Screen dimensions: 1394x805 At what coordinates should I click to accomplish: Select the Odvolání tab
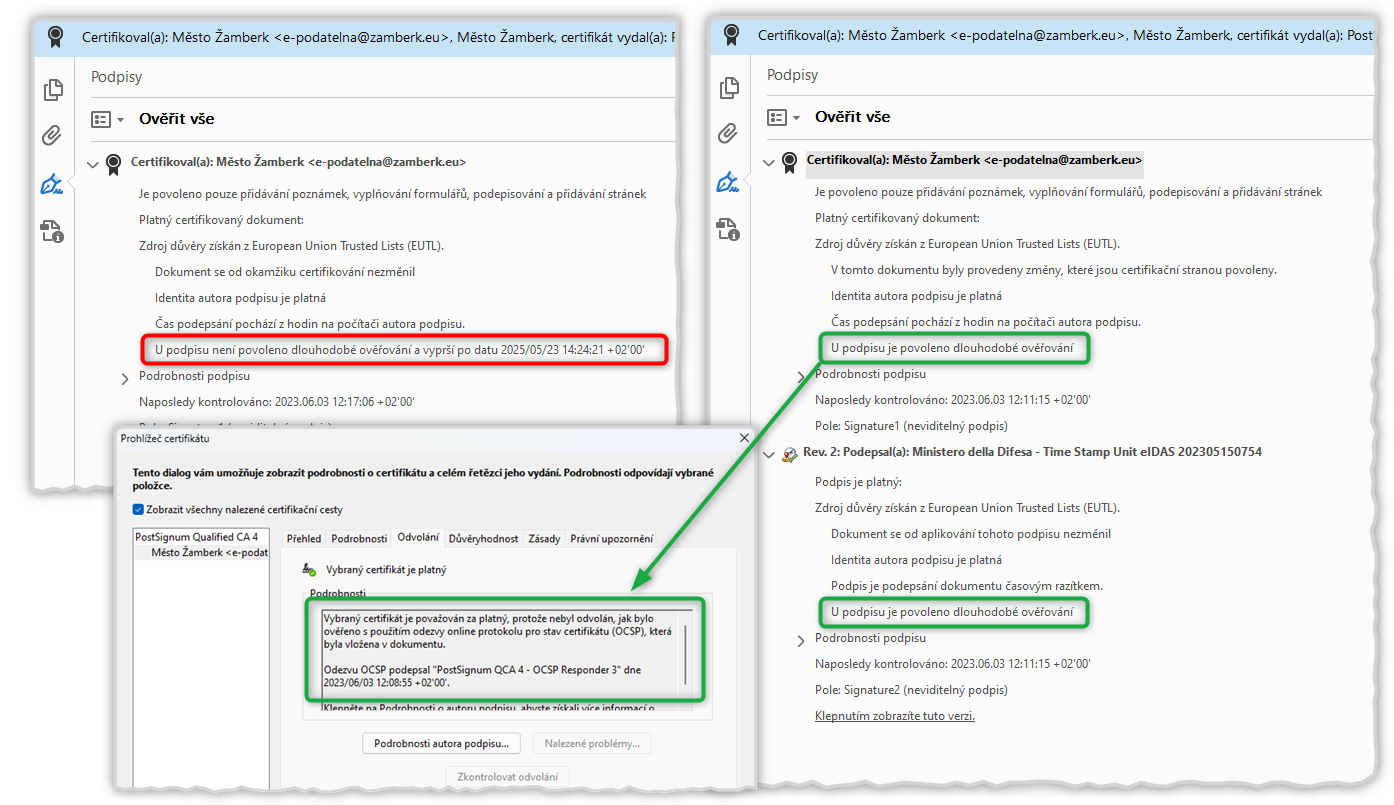pos(418,537)
